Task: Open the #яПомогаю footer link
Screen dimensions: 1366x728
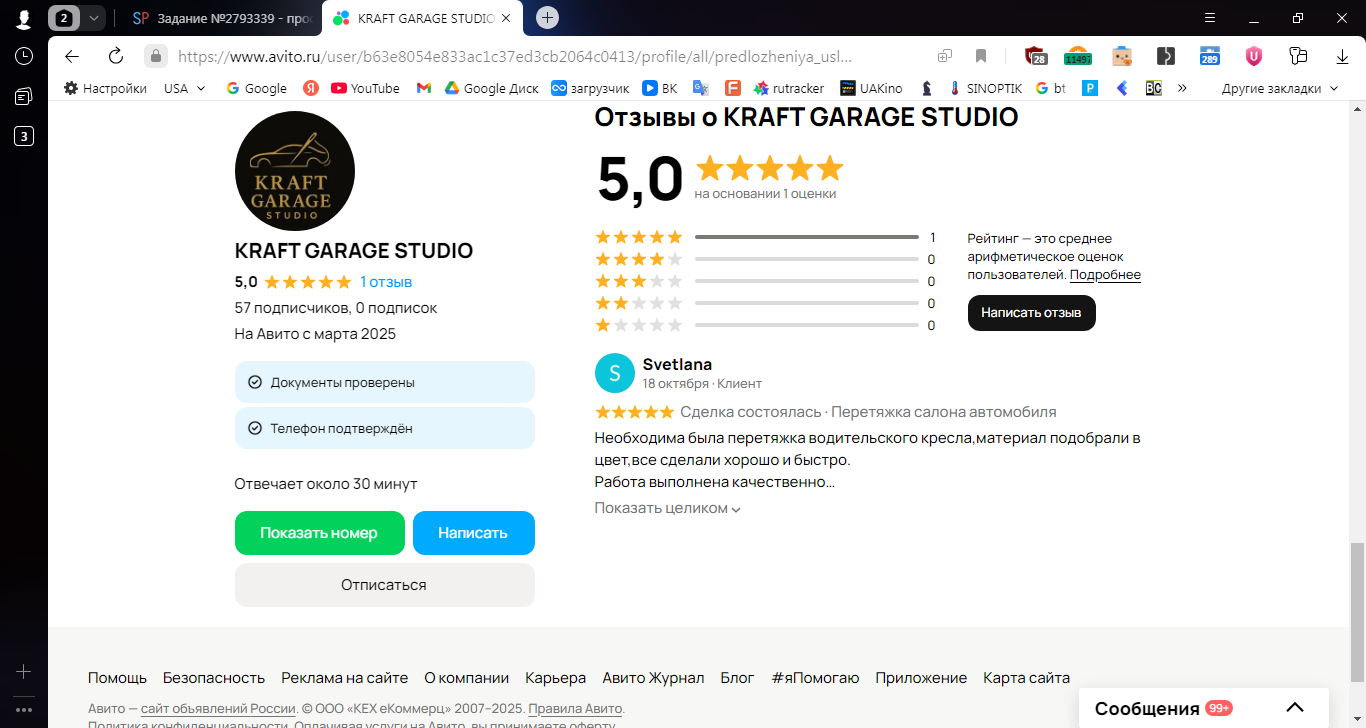Action: click(x=815, y=678)
